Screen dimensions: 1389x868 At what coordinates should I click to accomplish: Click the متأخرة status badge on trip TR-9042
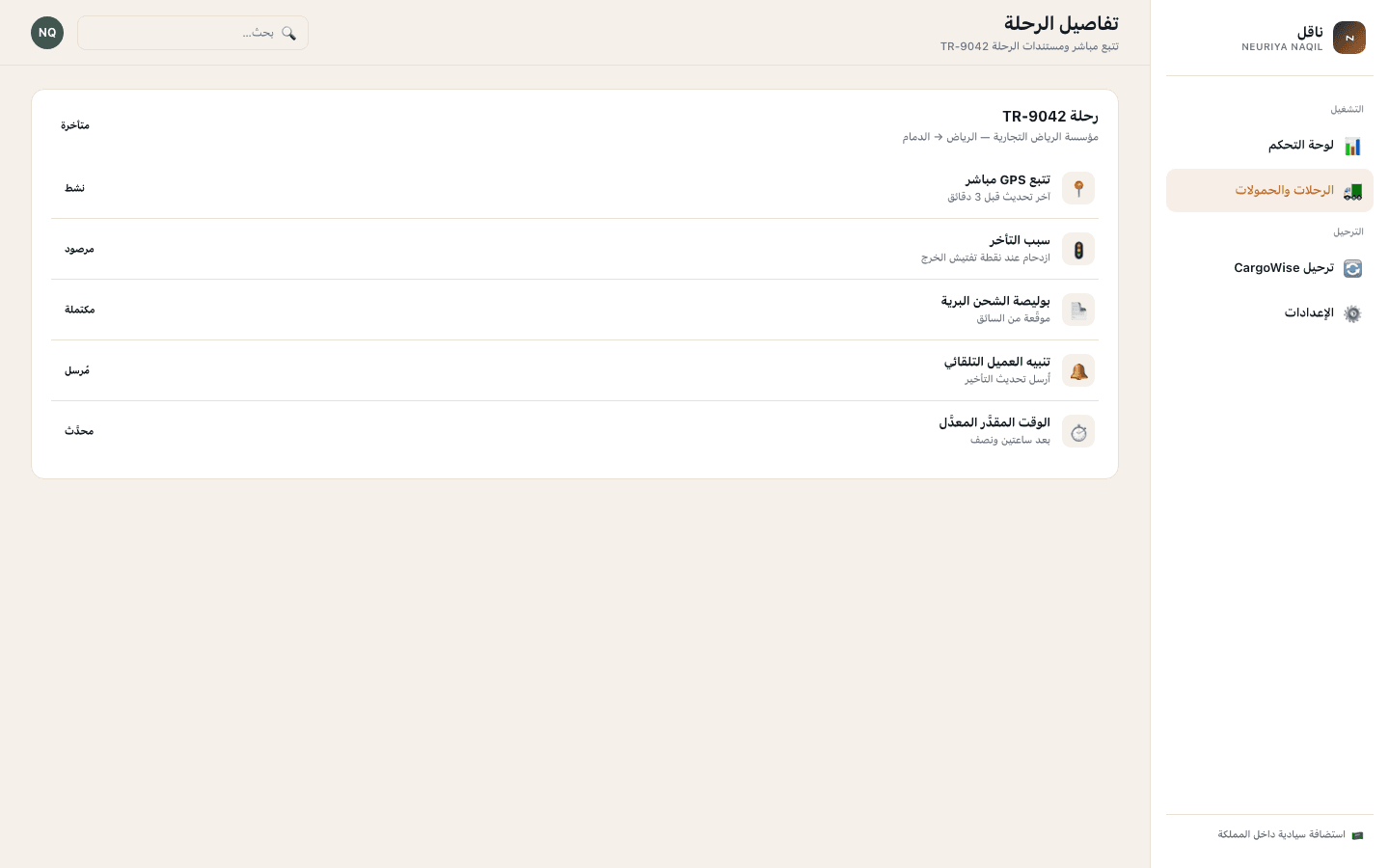point(75,125)
